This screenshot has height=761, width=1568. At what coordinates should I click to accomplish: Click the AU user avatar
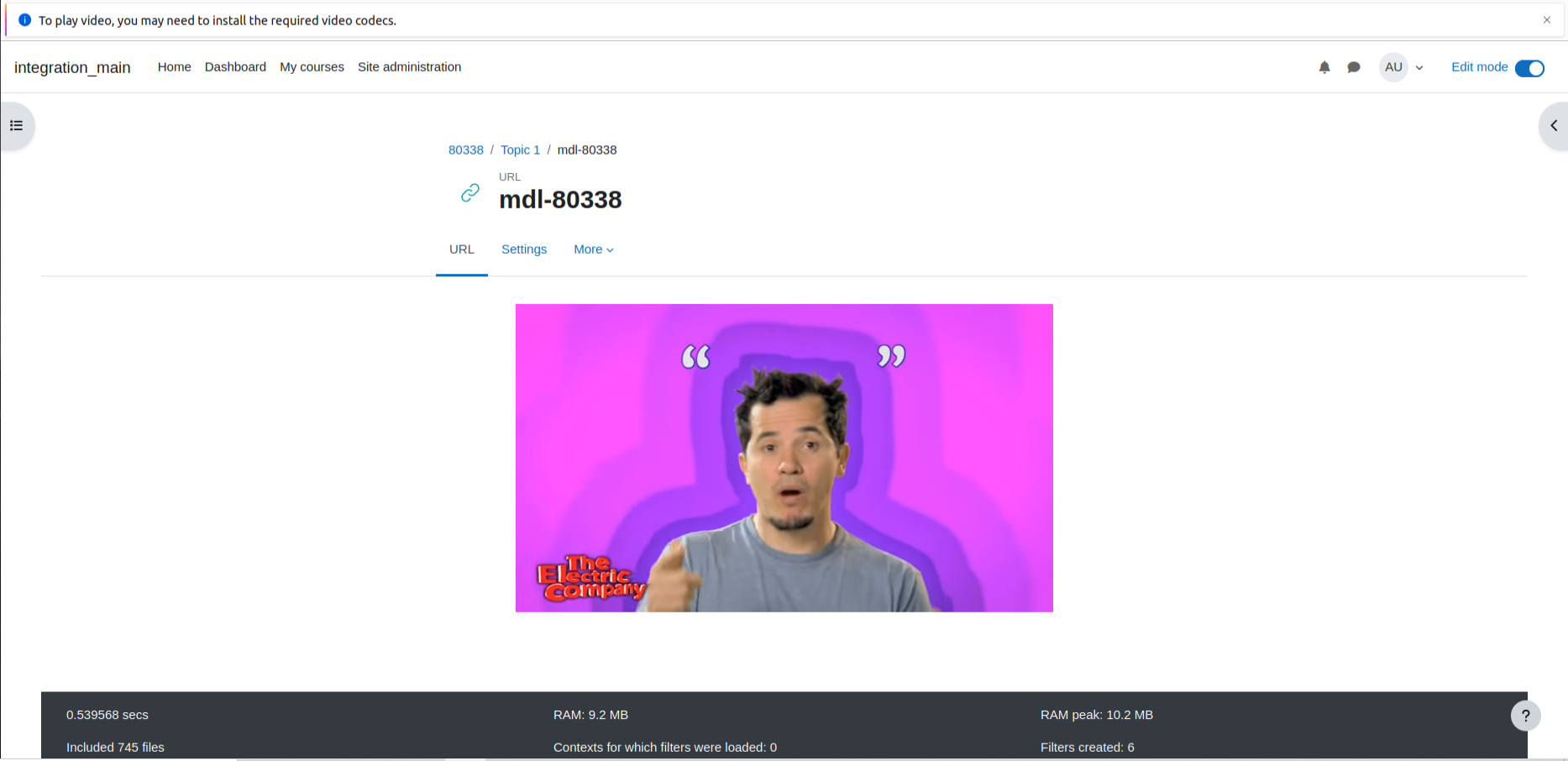click(x=1394, y=67)
